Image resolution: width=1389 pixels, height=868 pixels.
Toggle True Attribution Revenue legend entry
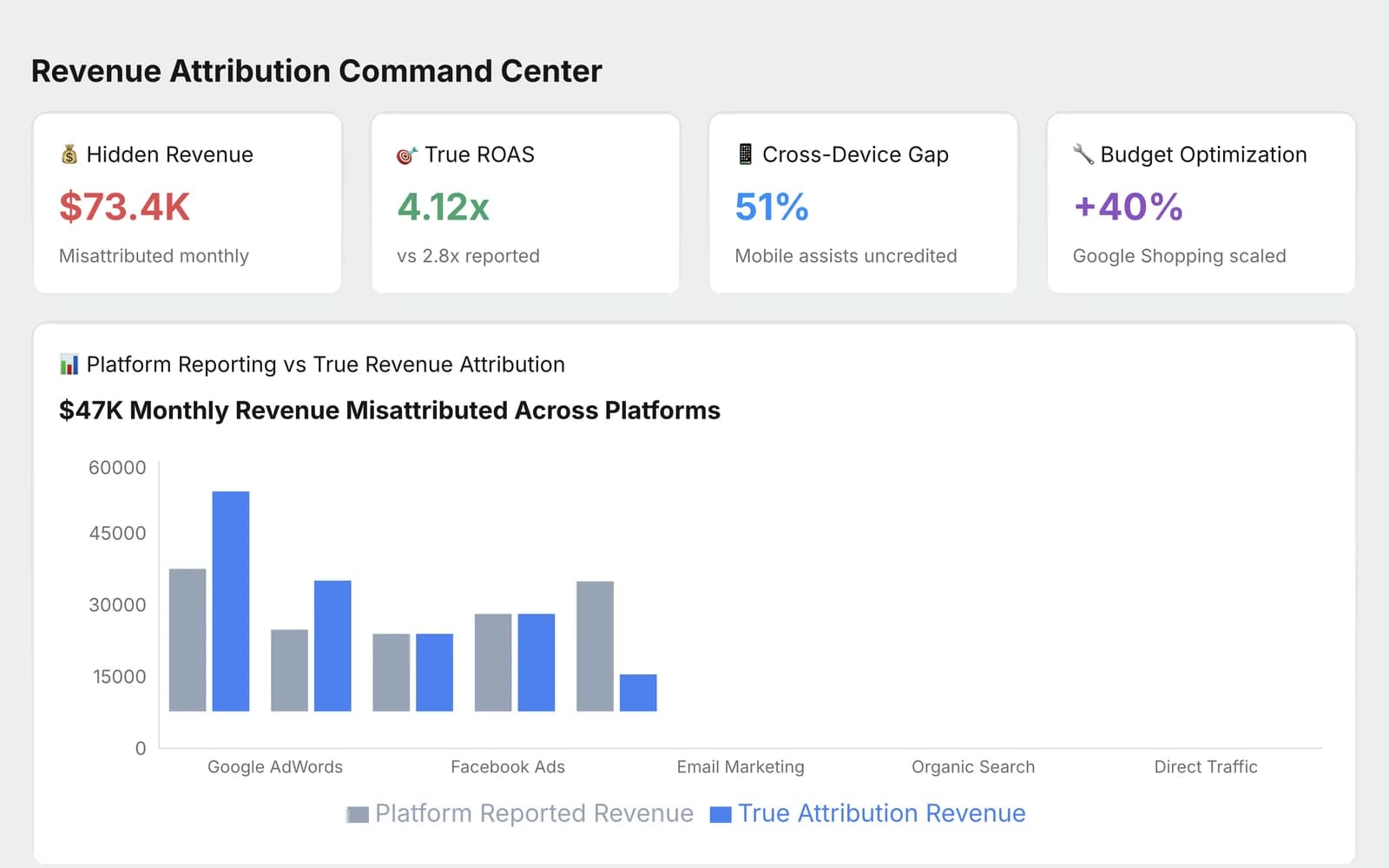click(x=868, y=813)
